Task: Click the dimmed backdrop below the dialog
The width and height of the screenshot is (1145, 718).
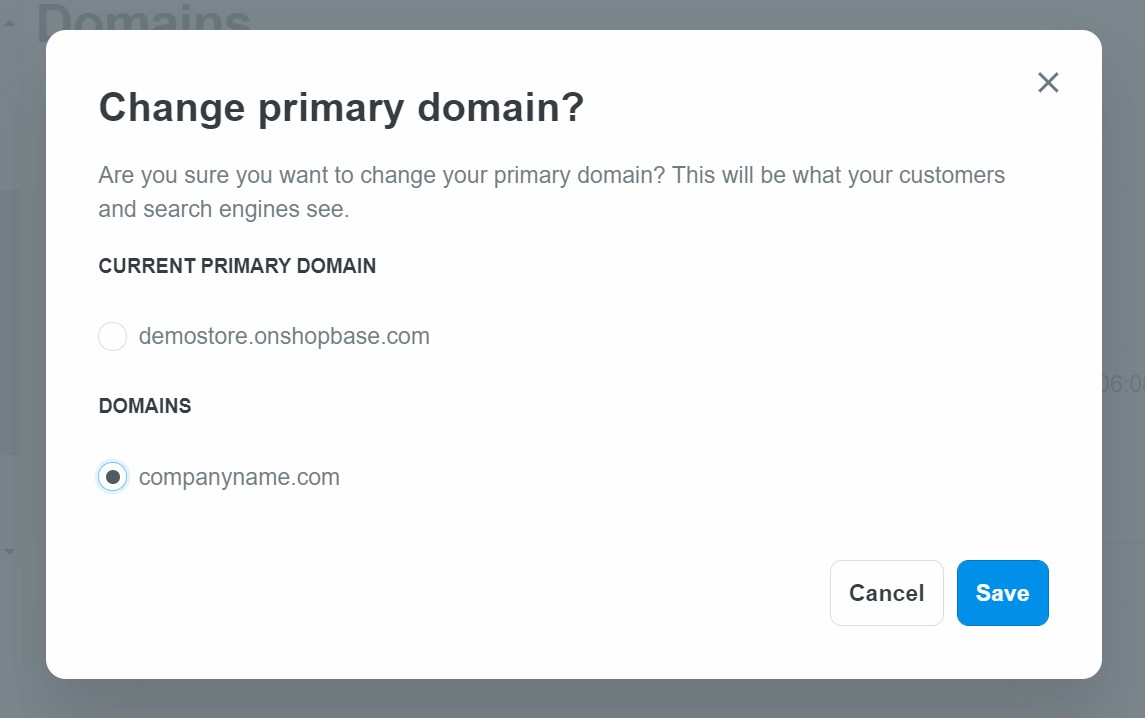Action: [x=572, y=699]
